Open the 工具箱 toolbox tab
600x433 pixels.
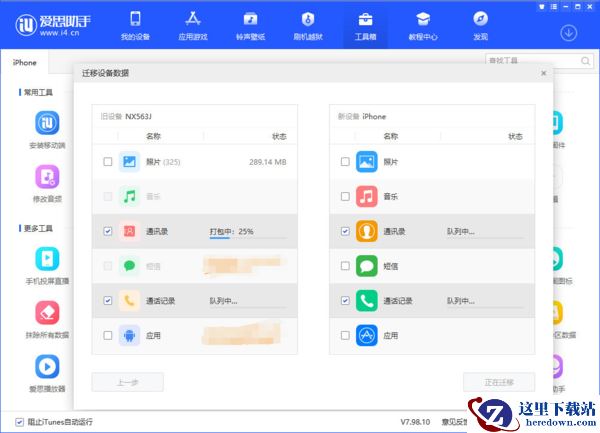pos(365,25)
